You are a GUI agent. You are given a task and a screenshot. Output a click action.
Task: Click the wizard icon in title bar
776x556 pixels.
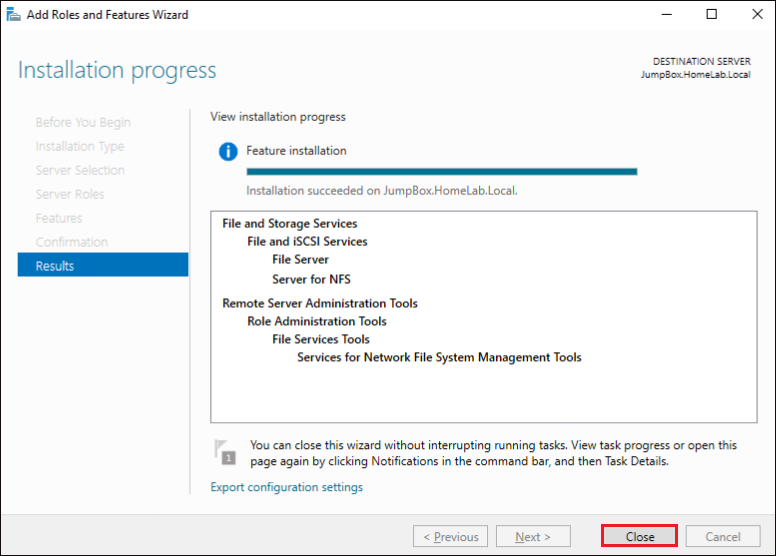(x=13, y=14)
